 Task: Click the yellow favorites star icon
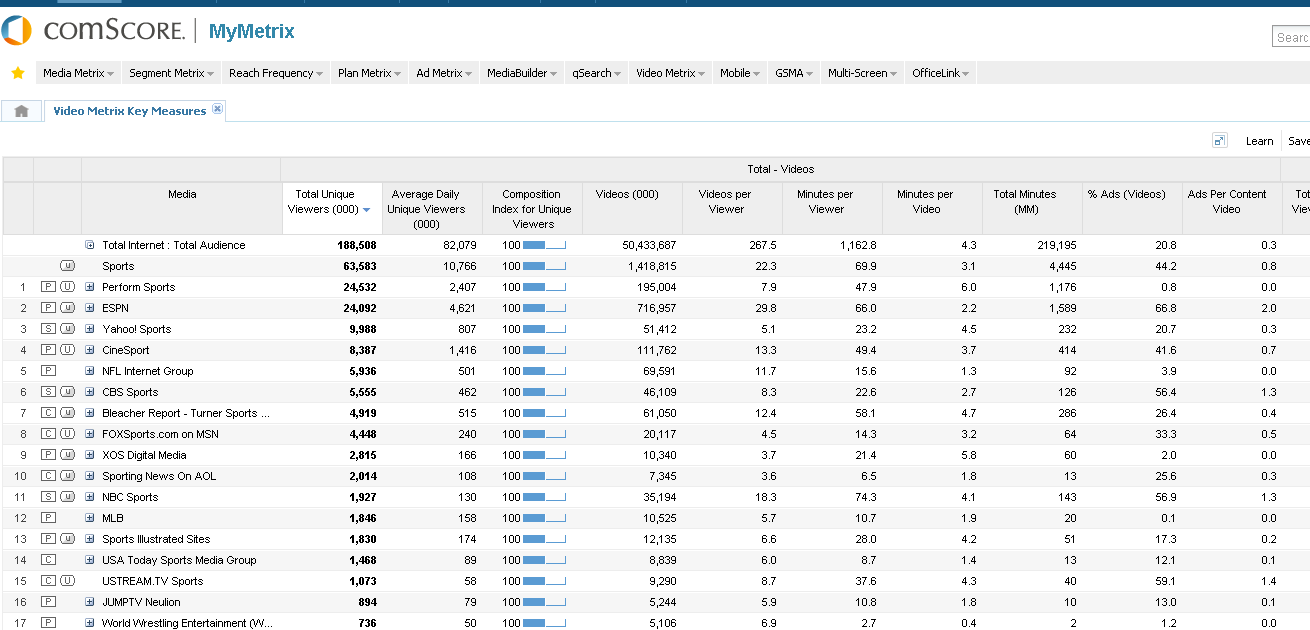click(17, 73)
